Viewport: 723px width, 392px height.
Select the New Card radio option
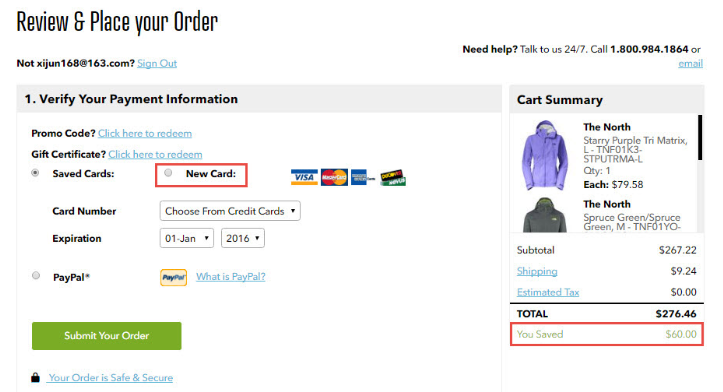(x=168, y=172)
